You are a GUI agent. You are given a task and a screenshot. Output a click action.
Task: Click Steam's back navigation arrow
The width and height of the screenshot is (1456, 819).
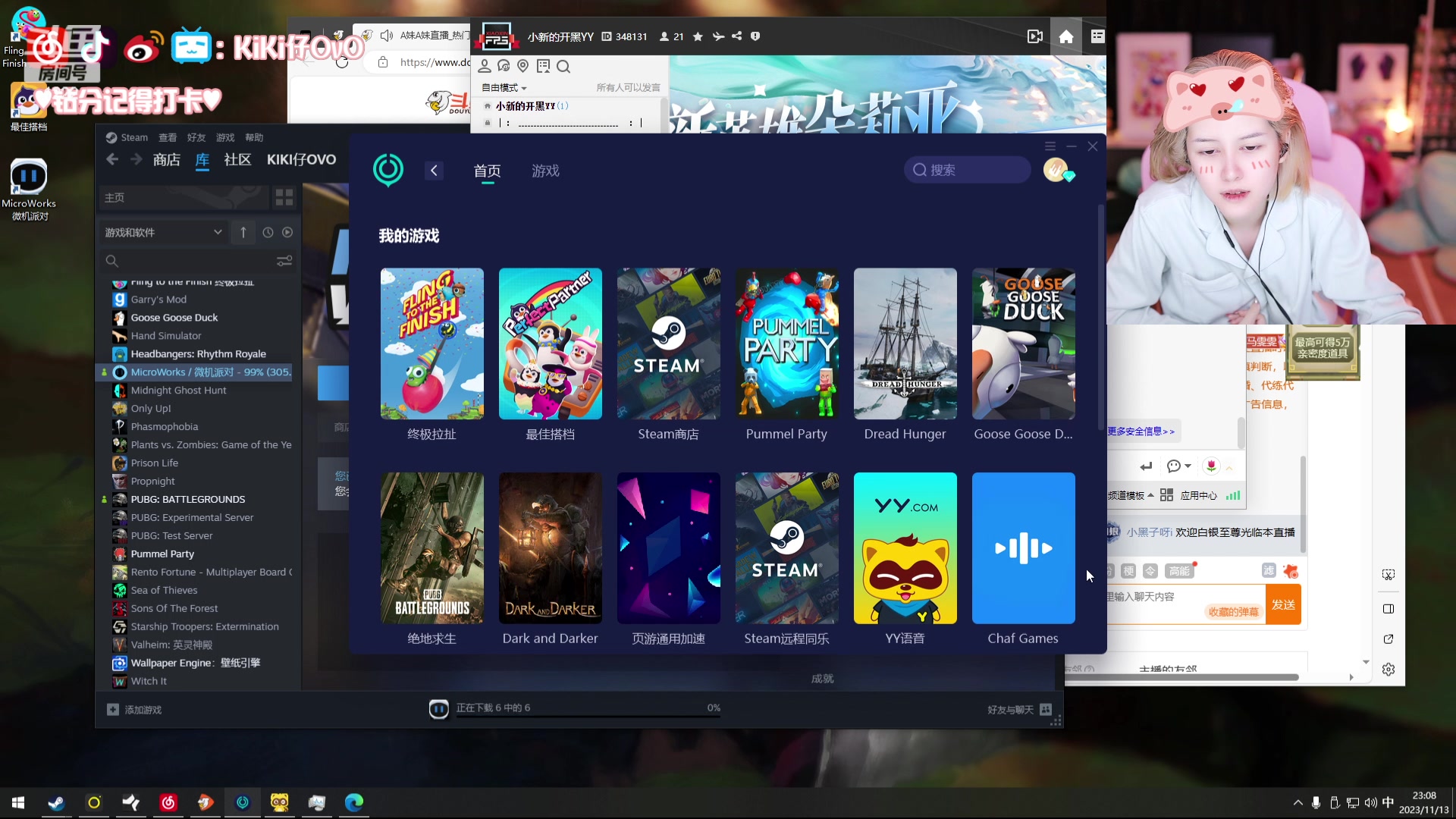(112, 159)
